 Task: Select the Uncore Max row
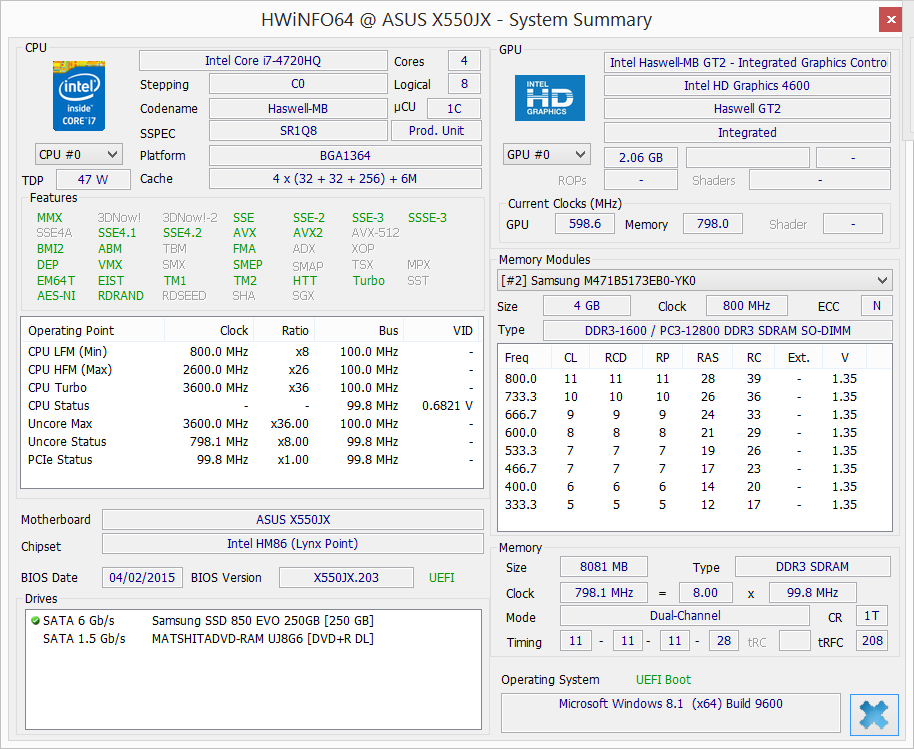click(x=252, y=424)
